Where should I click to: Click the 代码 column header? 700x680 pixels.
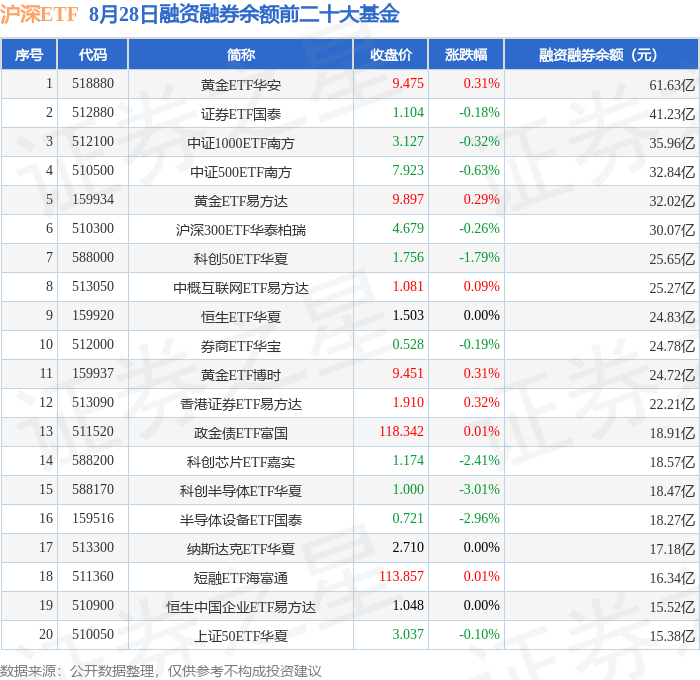[93, 54]
